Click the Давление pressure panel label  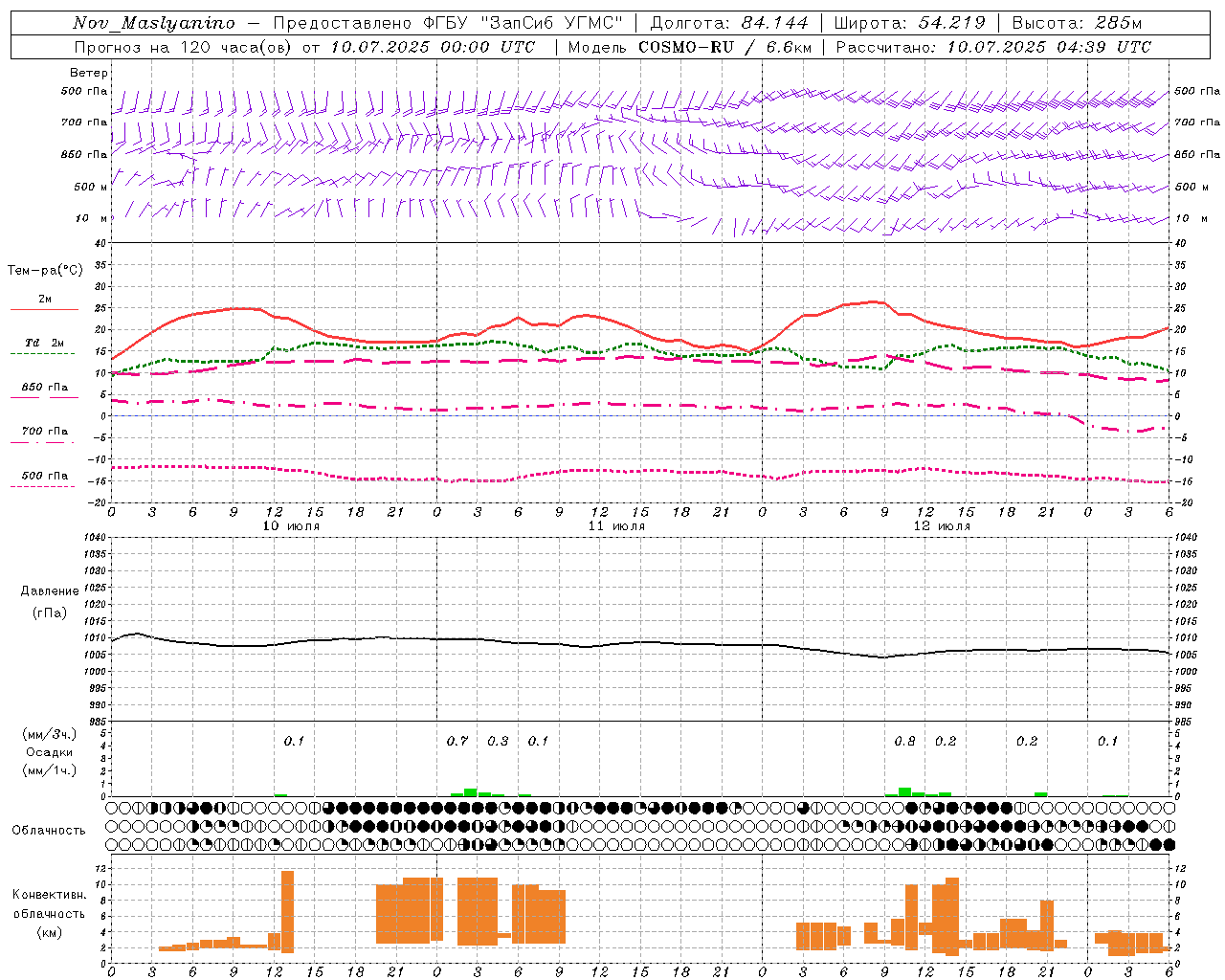pos(48,591)
